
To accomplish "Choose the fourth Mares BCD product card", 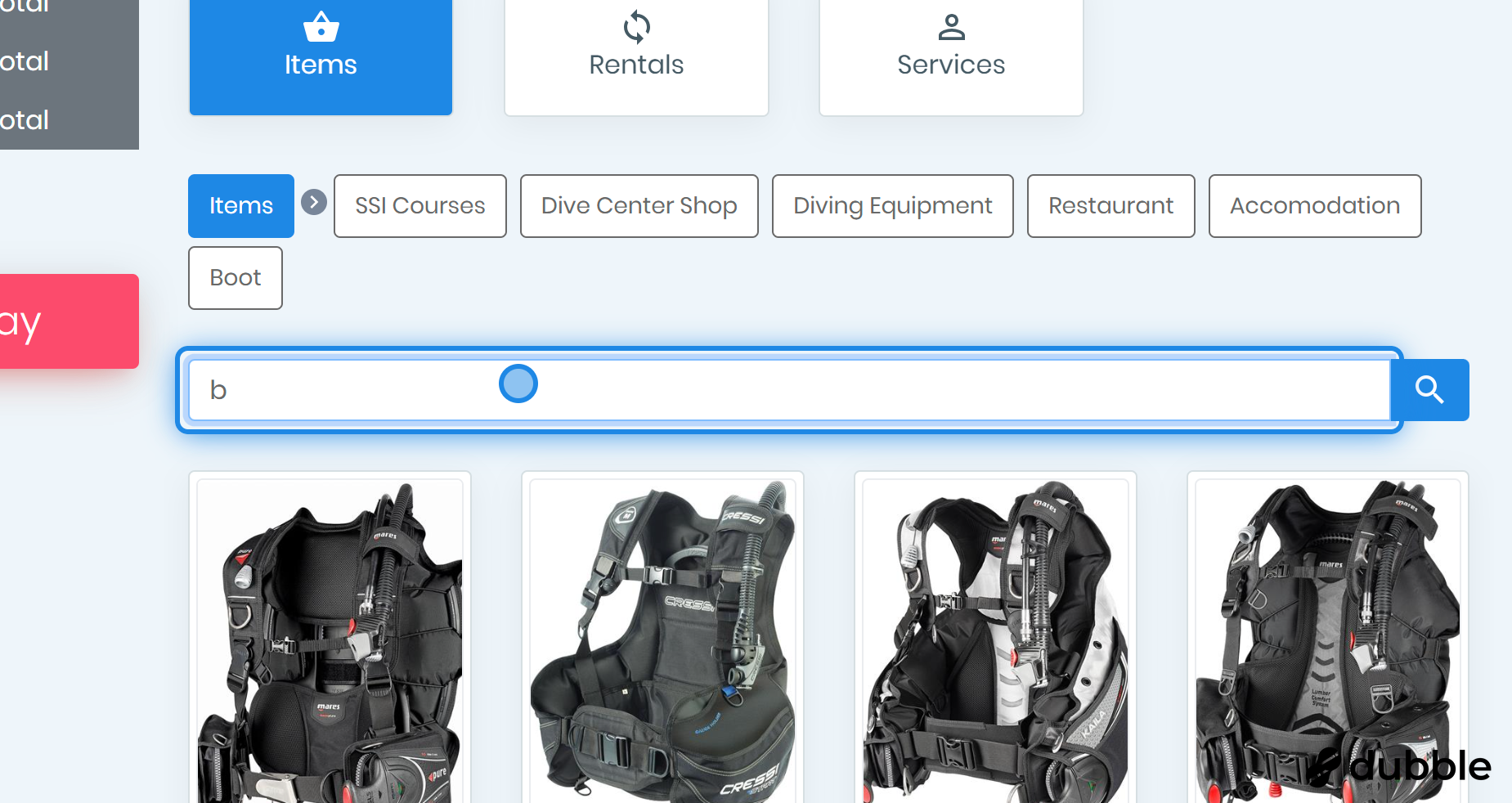I will (x=1327, y=639).
